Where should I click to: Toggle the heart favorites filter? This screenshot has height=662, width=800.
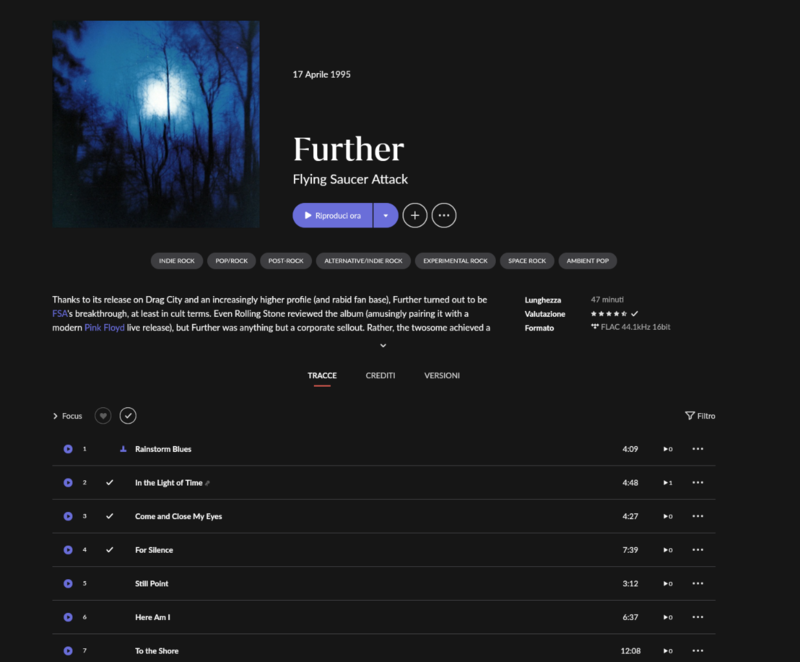103,416
